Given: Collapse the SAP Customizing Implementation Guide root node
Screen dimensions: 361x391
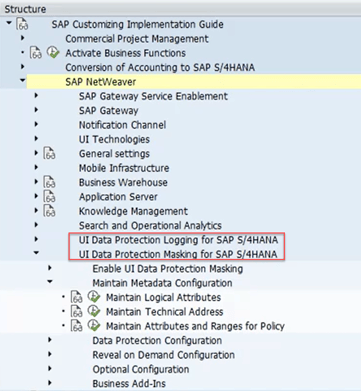Looking at the screenshot, I should 9,23.
